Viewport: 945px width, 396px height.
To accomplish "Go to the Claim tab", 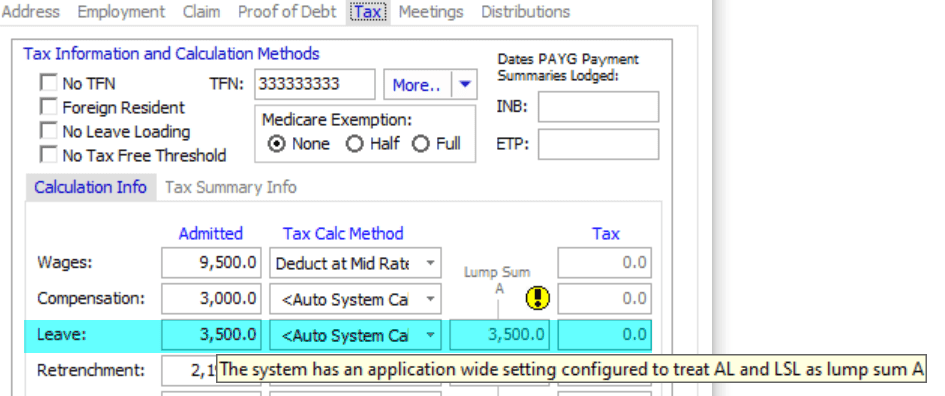I will [201, 11].
